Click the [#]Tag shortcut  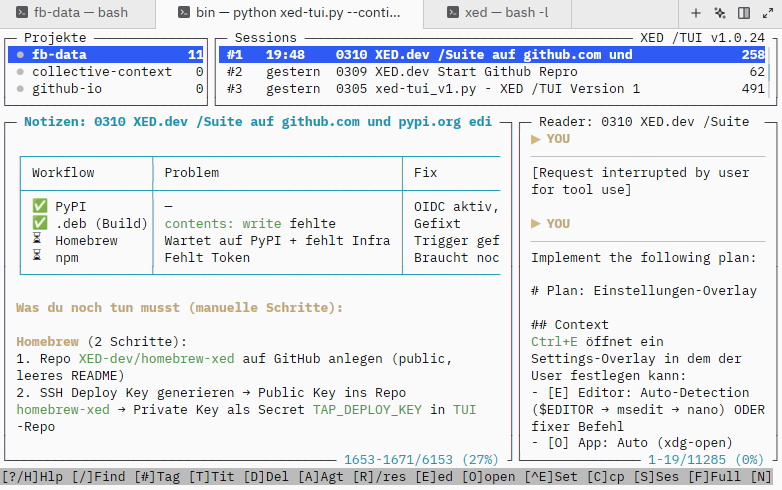coord(157,477)
